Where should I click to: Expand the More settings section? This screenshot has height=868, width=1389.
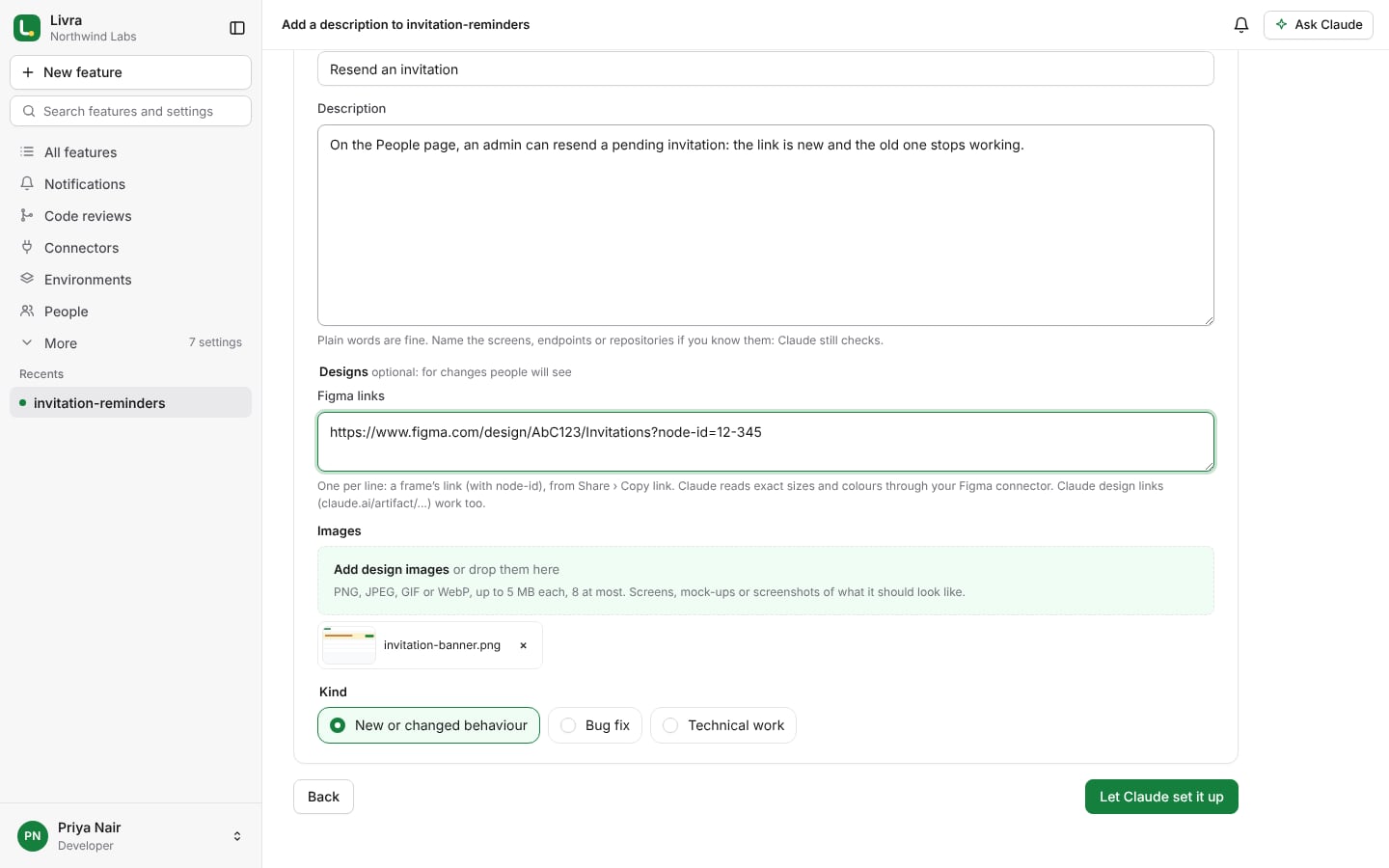130,343
